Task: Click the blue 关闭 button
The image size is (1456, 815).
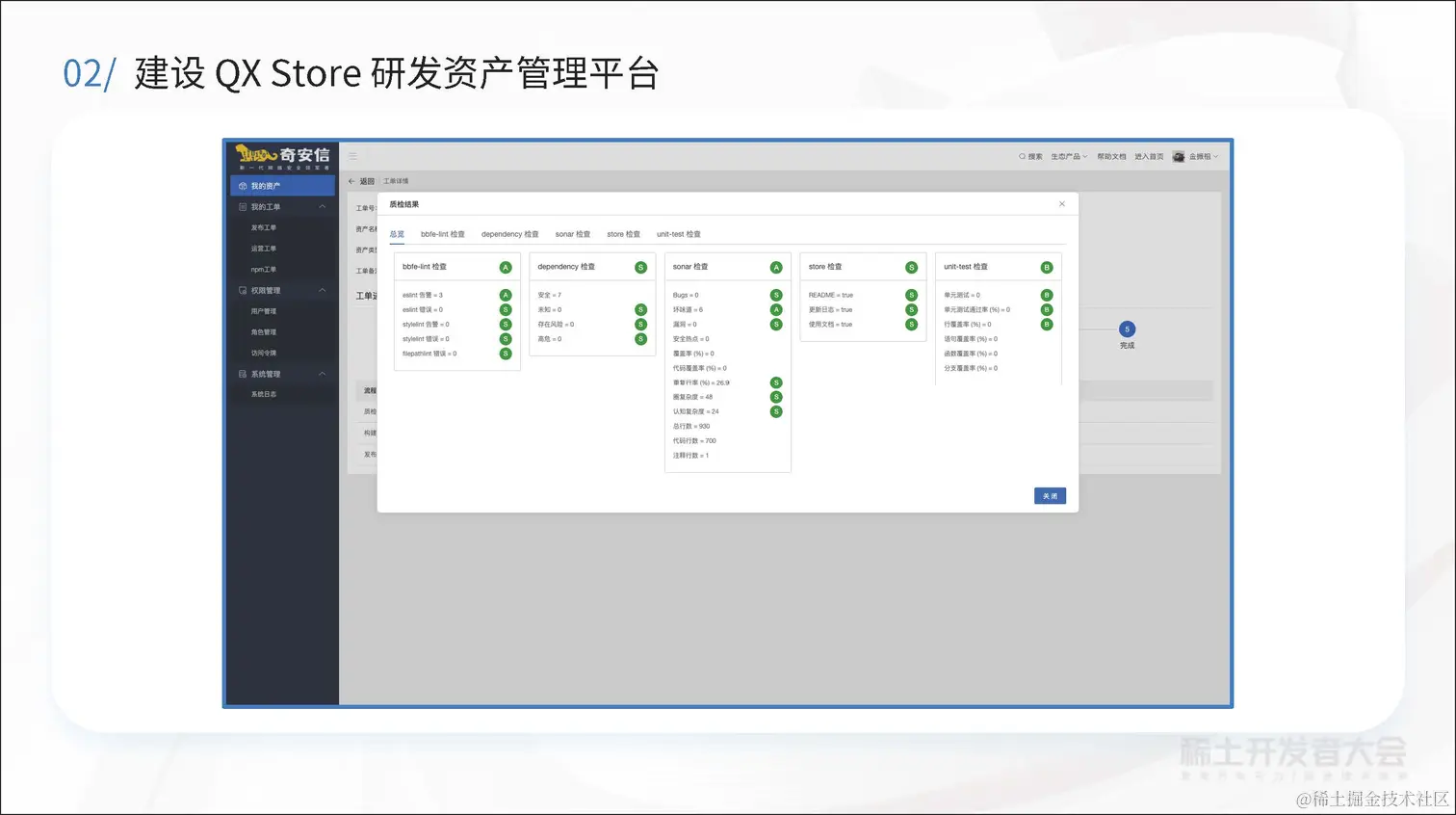Action: tap(1050, 496)
